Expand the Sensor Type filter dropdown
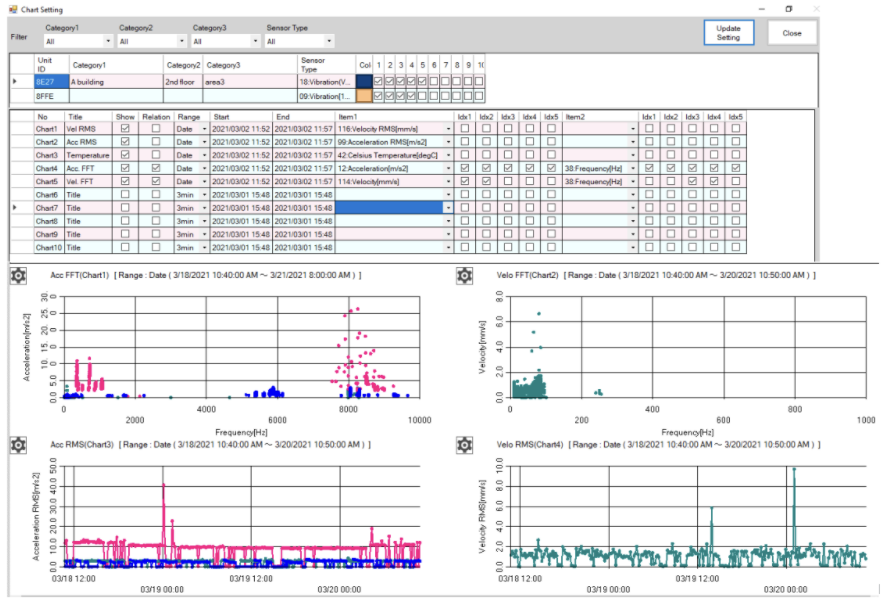The width and height of the screenshot is (881, 603). coord(330,42)
